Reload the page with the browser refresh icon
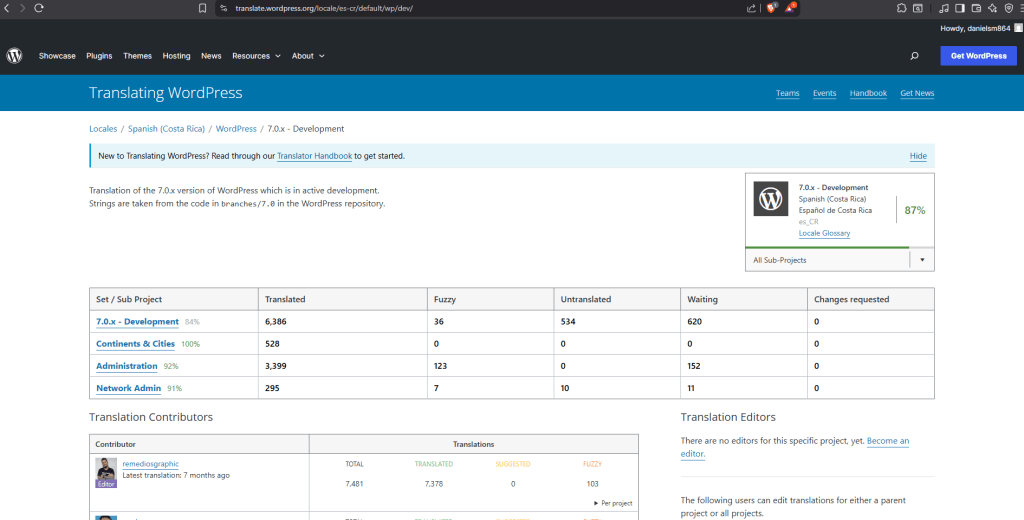The width and height of the screenshot is (1024, 520). [39, 8]
